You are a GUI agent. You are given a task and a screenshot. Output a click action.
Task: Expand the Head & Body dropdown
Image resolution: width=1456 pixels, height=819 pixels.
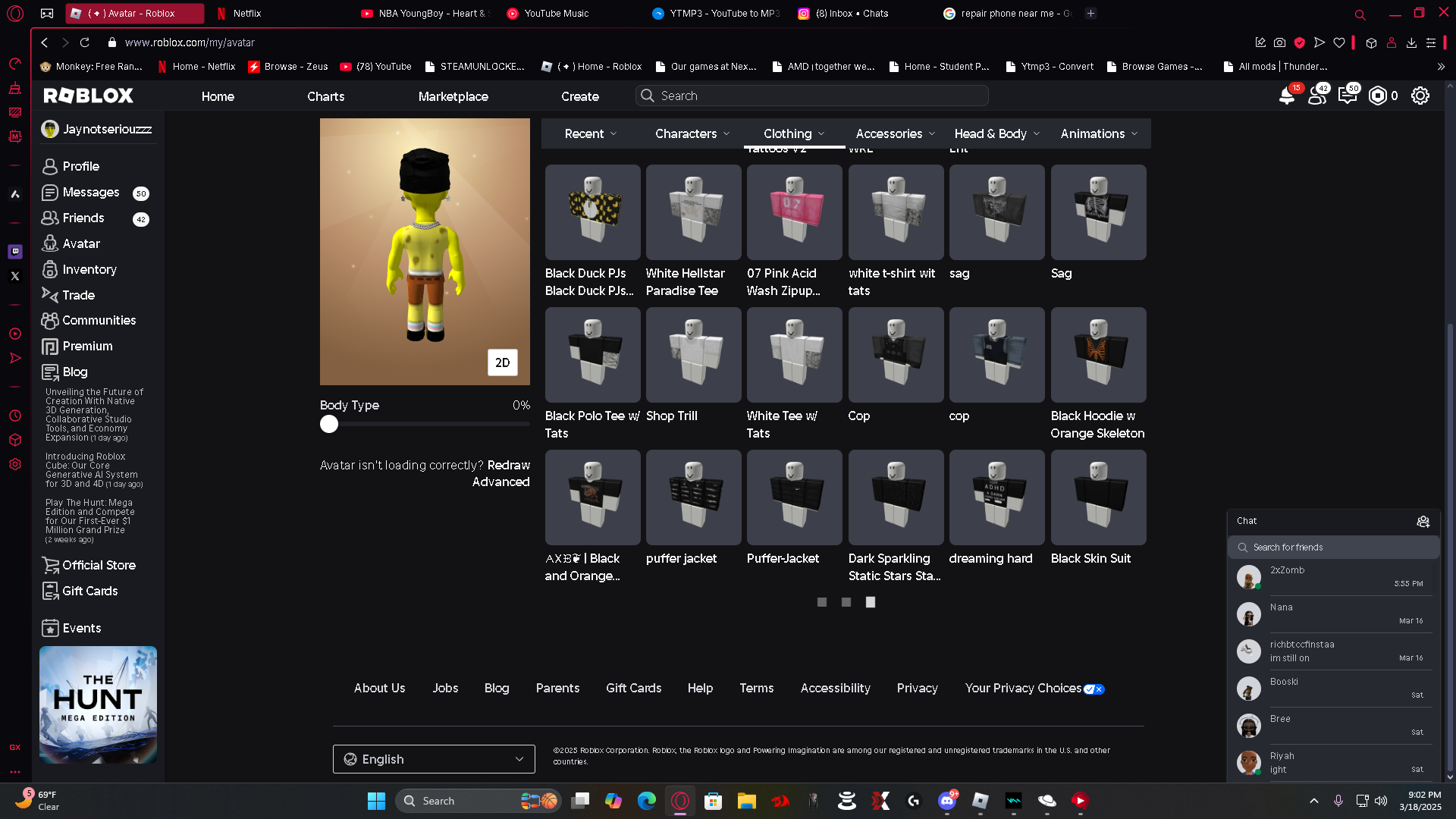(x=997, y=133)
